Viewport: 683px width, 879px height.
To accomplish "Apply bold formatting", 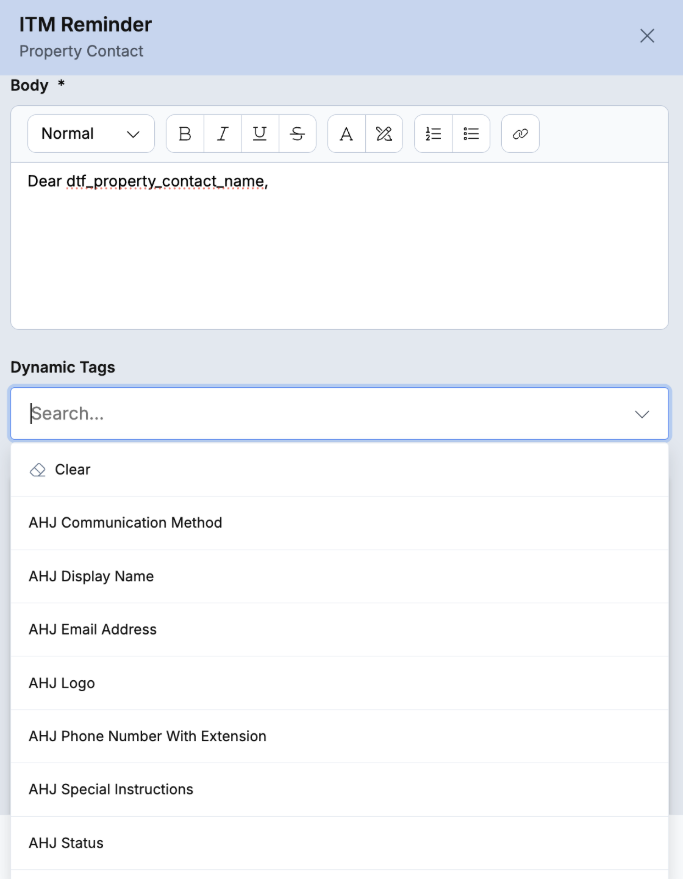I will tap(185, 133).
